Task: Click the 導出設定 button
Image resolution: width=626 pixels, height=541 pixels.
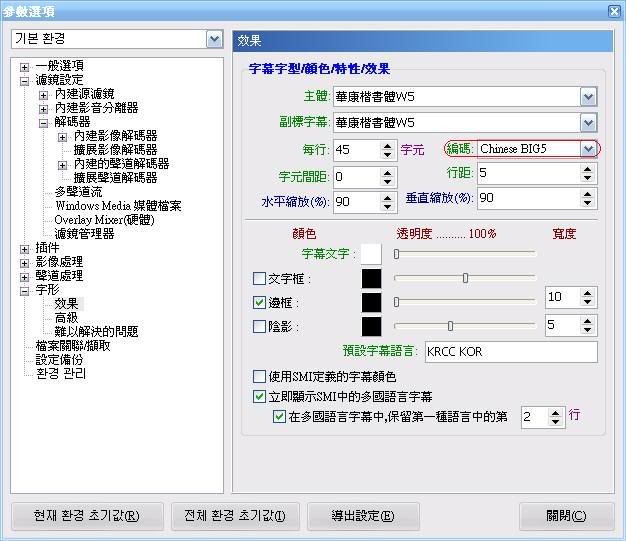Action: click(362, 516)
